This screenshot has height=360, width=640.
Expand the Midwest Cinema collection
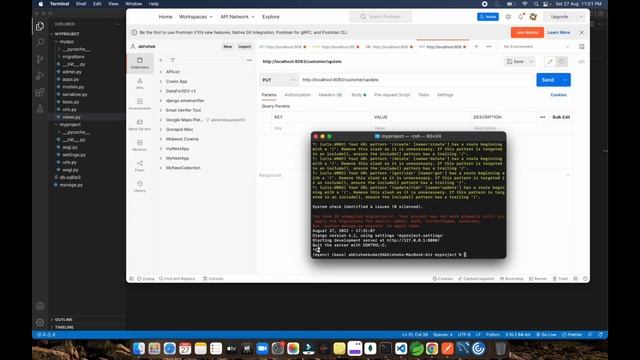coord(161,139)
